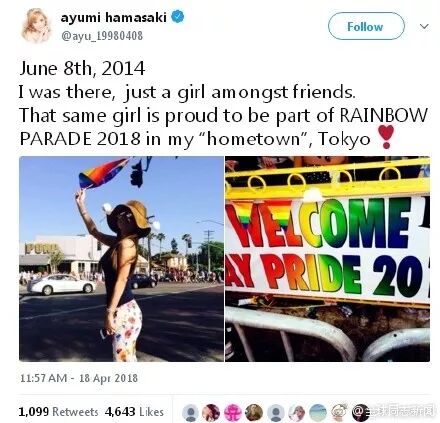Open photo of girl waving rainbow flag
The width and height of the screenshot is (440, 423).
(121, 259)
